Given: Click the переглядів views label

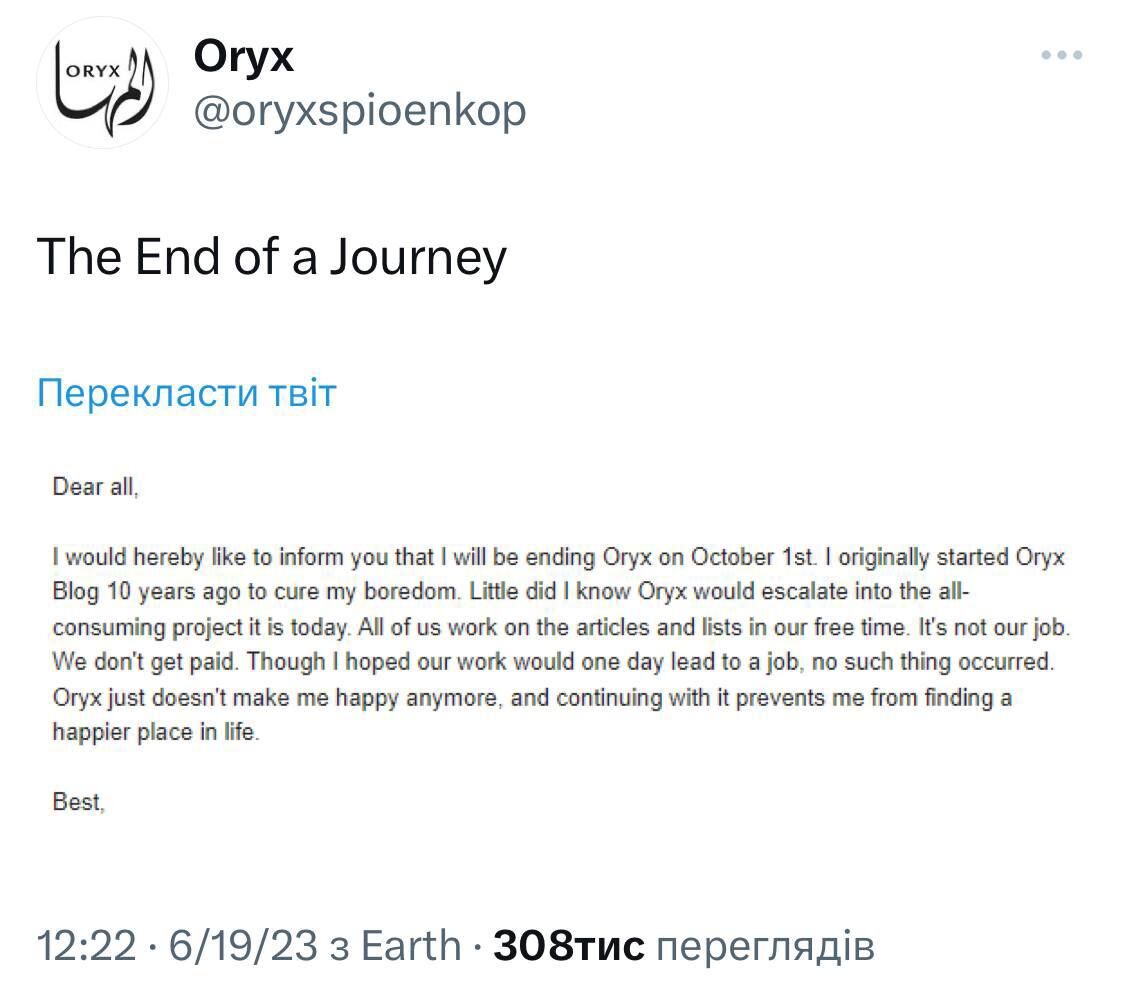Looking at the screenshot, I should [x=767, y=945].
